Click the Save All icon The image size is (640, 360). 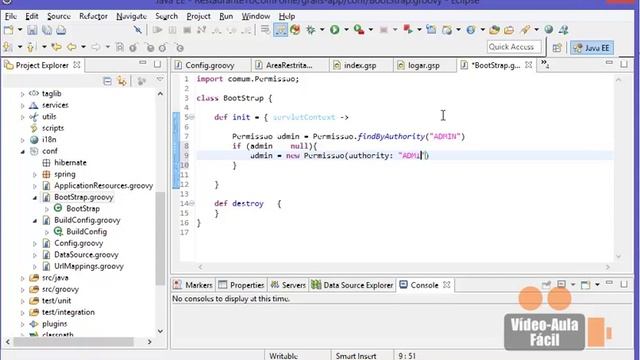47,30
